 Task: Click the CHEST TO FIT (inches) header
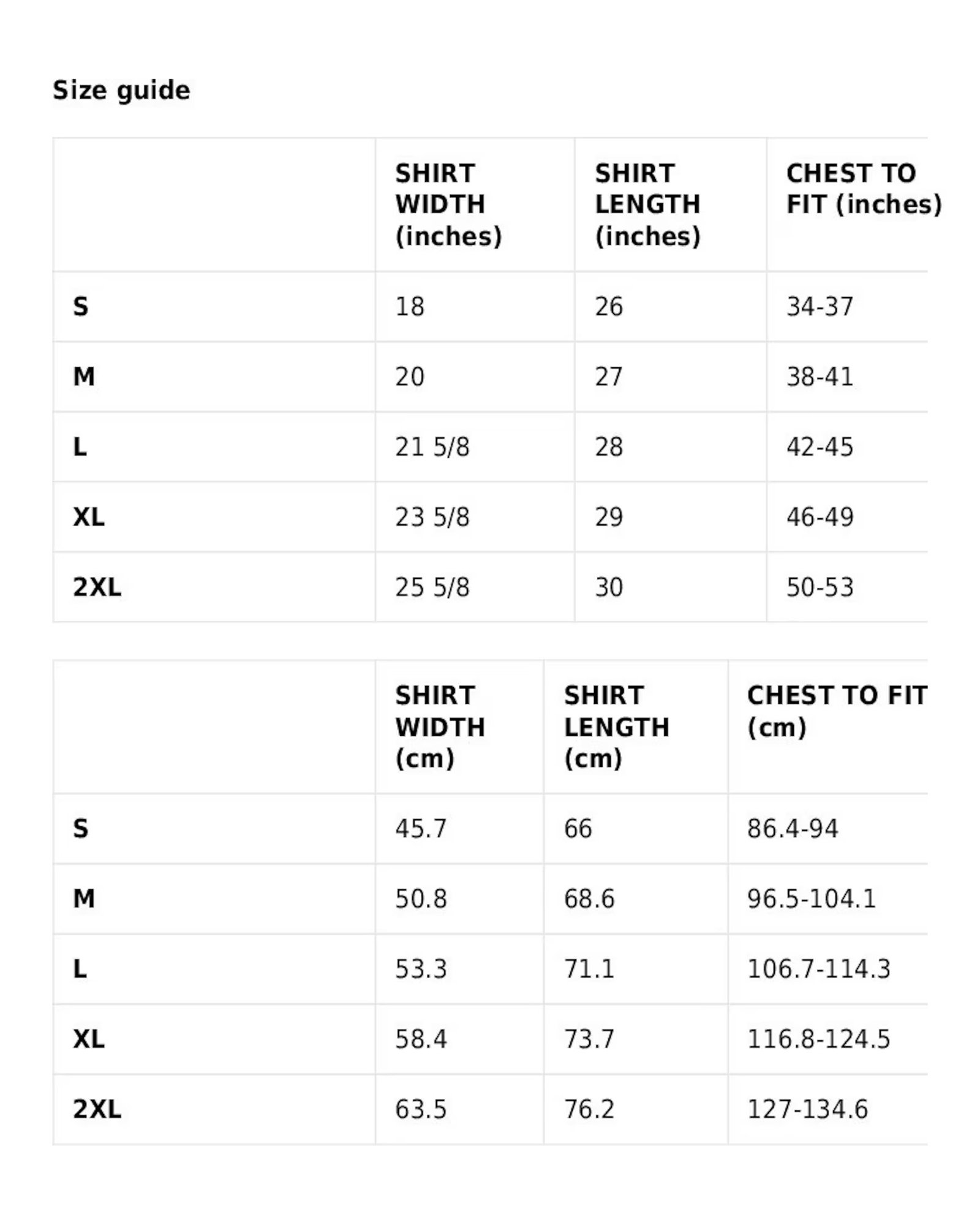862,189
